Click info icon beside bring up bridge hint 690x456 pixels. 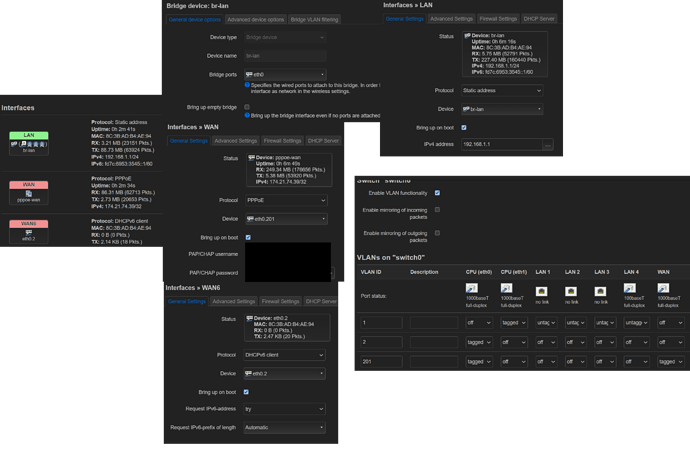point(247,115)
